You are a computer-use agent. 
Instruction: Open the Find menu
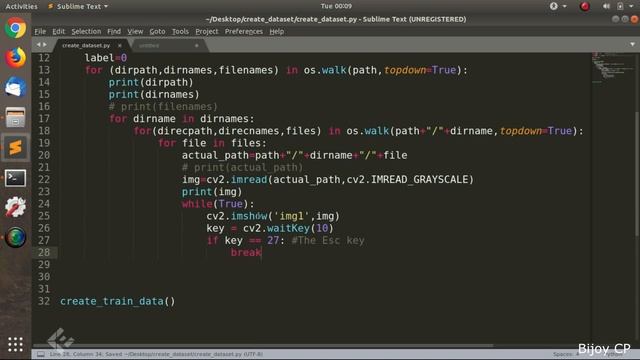click(x=114, y=31)
